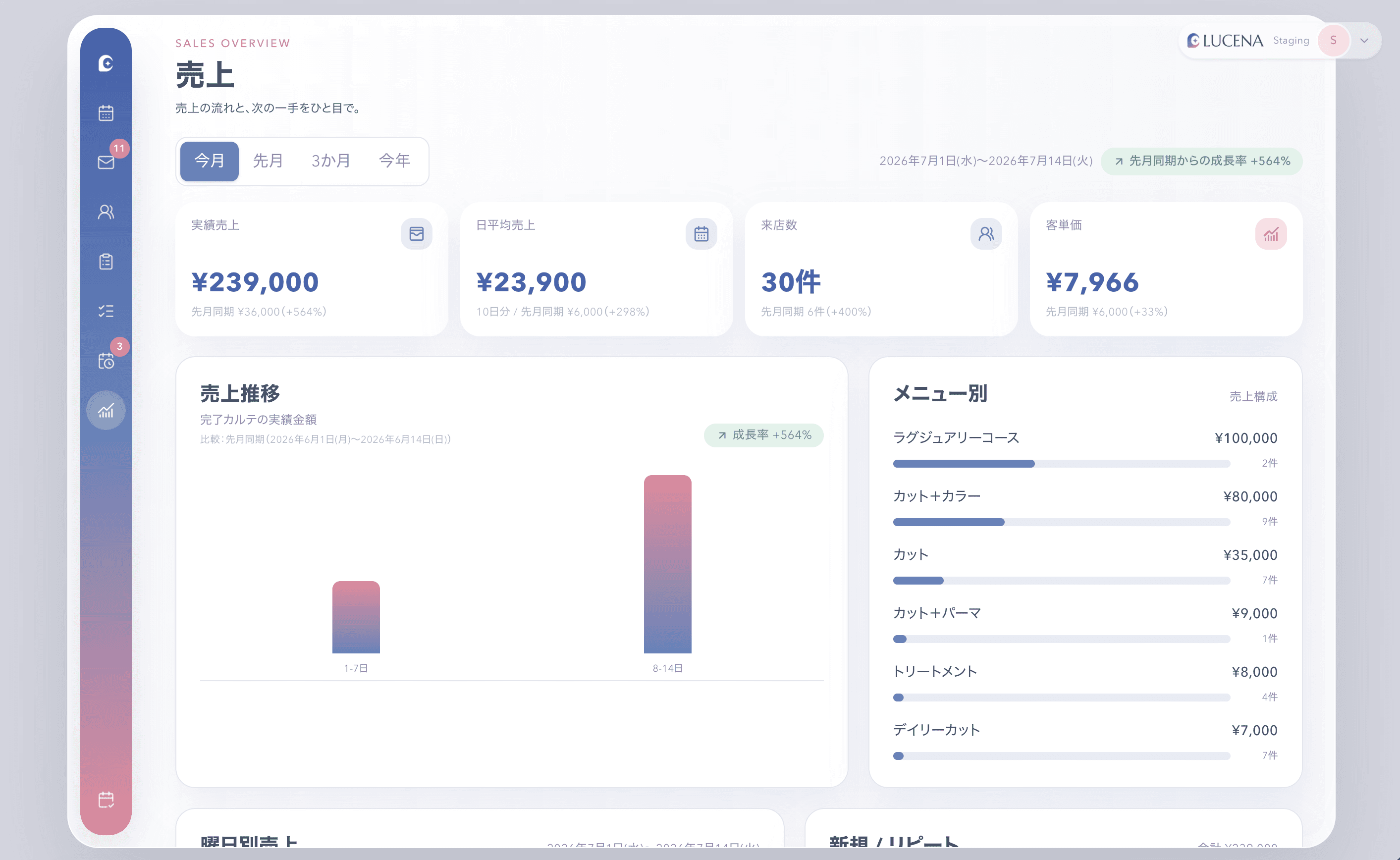Switch to the 3か月 period tab

coord(331,161)
